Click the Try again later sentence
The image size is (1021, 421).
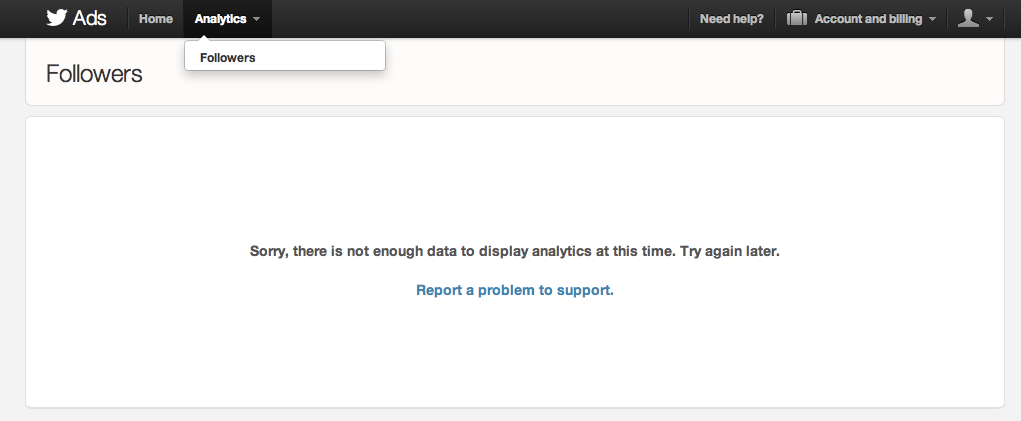tap(730, 251)
